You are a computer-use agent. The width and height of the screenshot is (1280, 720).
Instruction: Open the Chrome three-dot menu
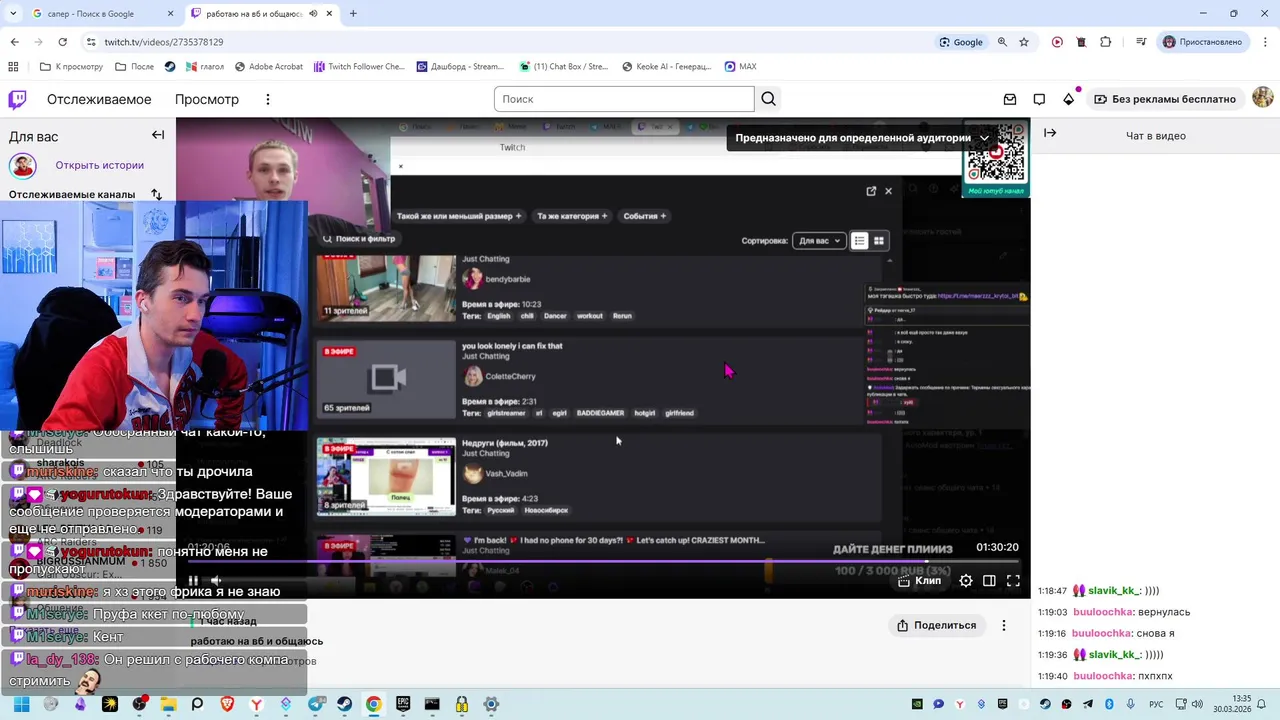tap(1264, 42)
